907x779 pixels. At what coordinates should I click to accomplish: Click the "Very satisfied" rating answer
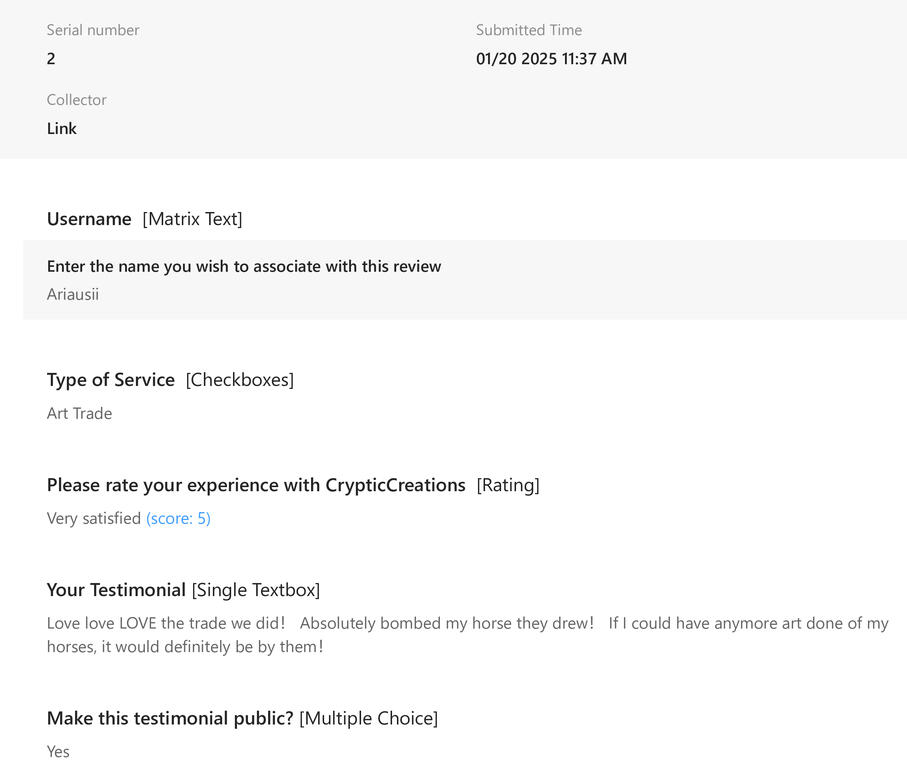[94, 518]
